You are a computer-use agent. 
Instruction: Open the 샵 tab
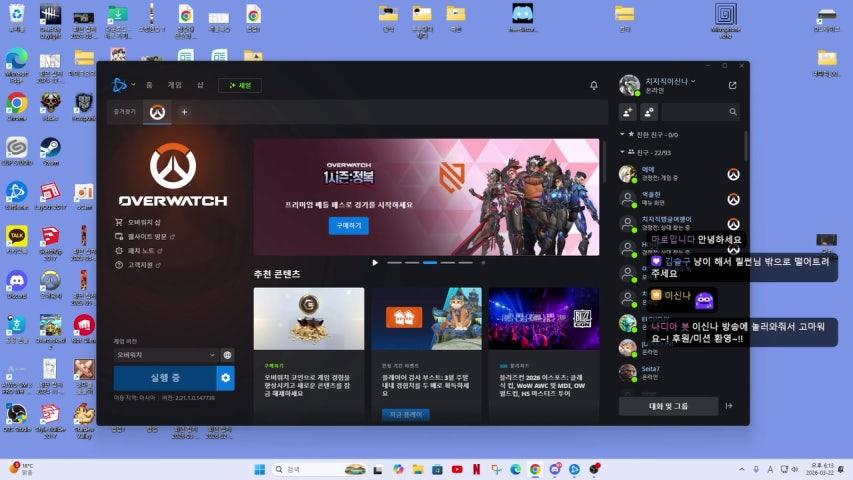pyautogui.click(x=200, y=85)
